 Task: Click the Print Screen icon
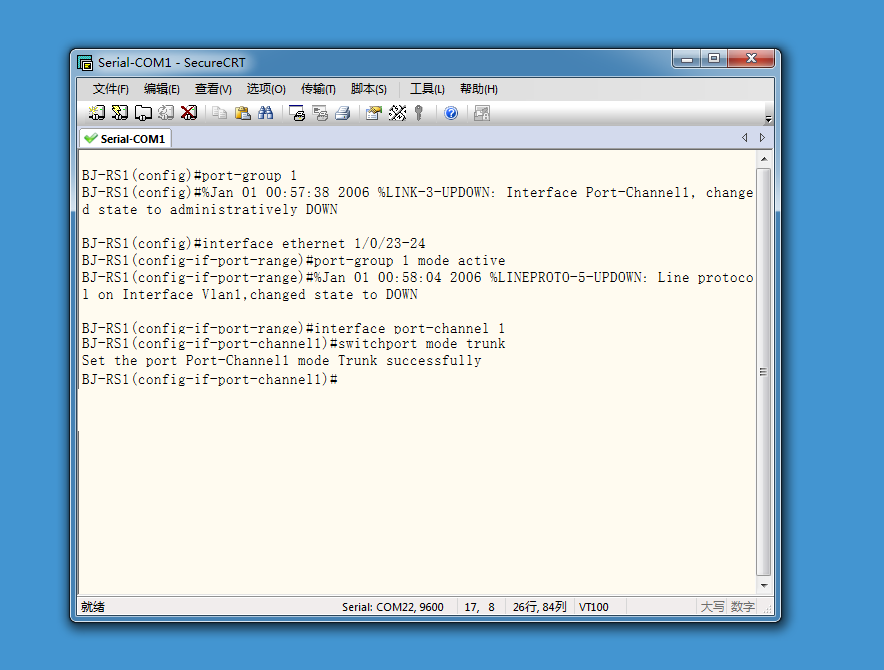pyautogui.click(x=297, y=113)
